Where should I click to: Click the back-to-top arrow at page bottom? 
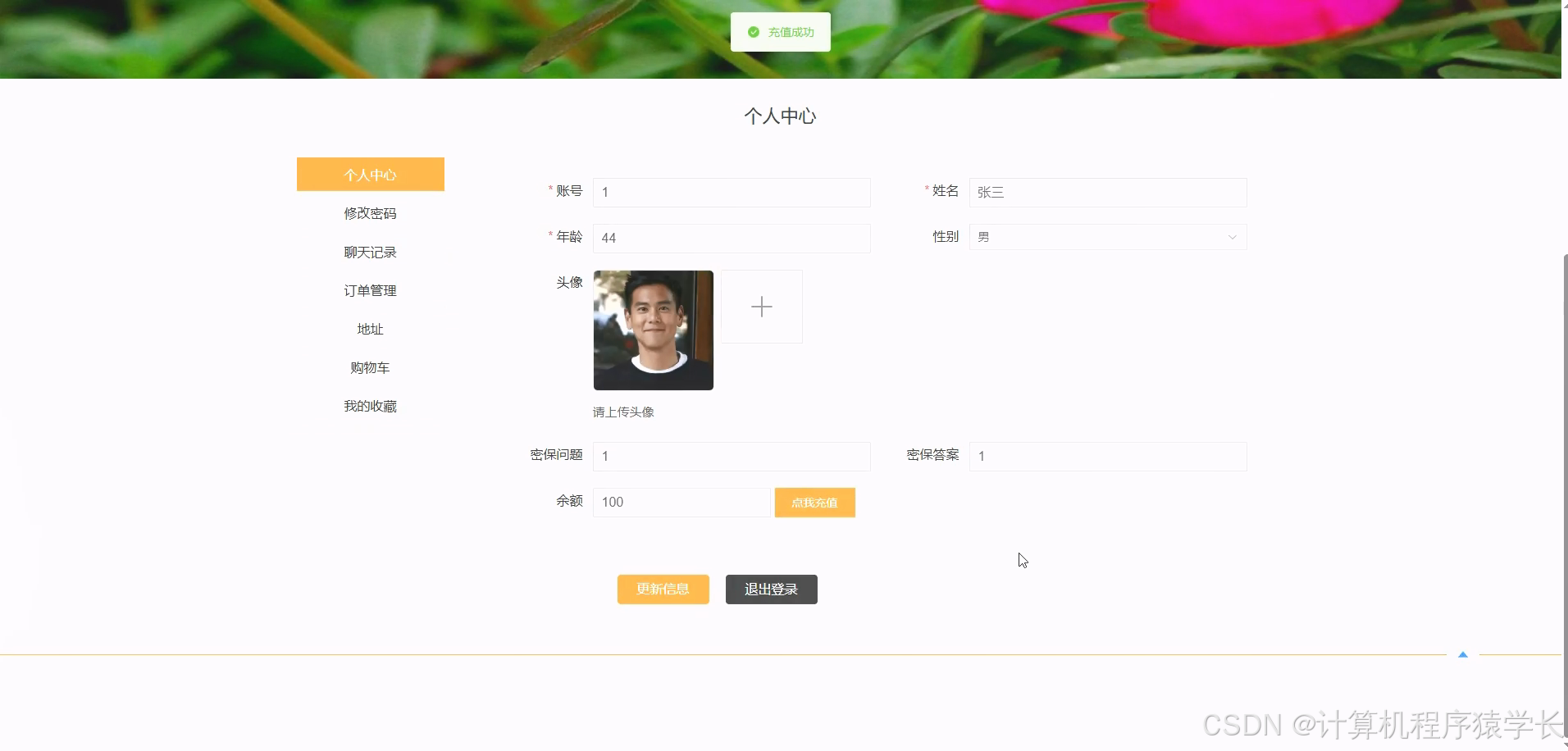pos(1463,653)
